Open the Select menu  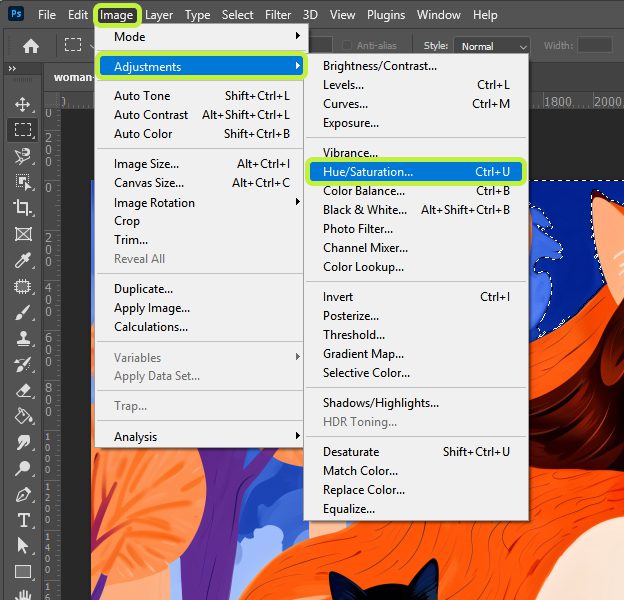[237, 15]
